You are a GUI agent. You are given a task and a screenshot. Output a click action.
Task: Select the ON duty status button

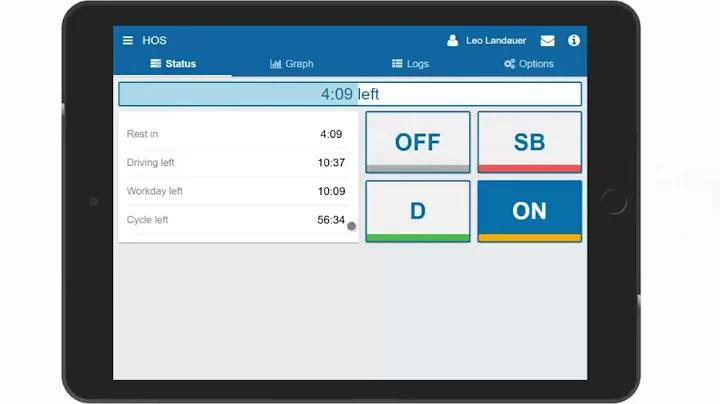coord(529,211)
